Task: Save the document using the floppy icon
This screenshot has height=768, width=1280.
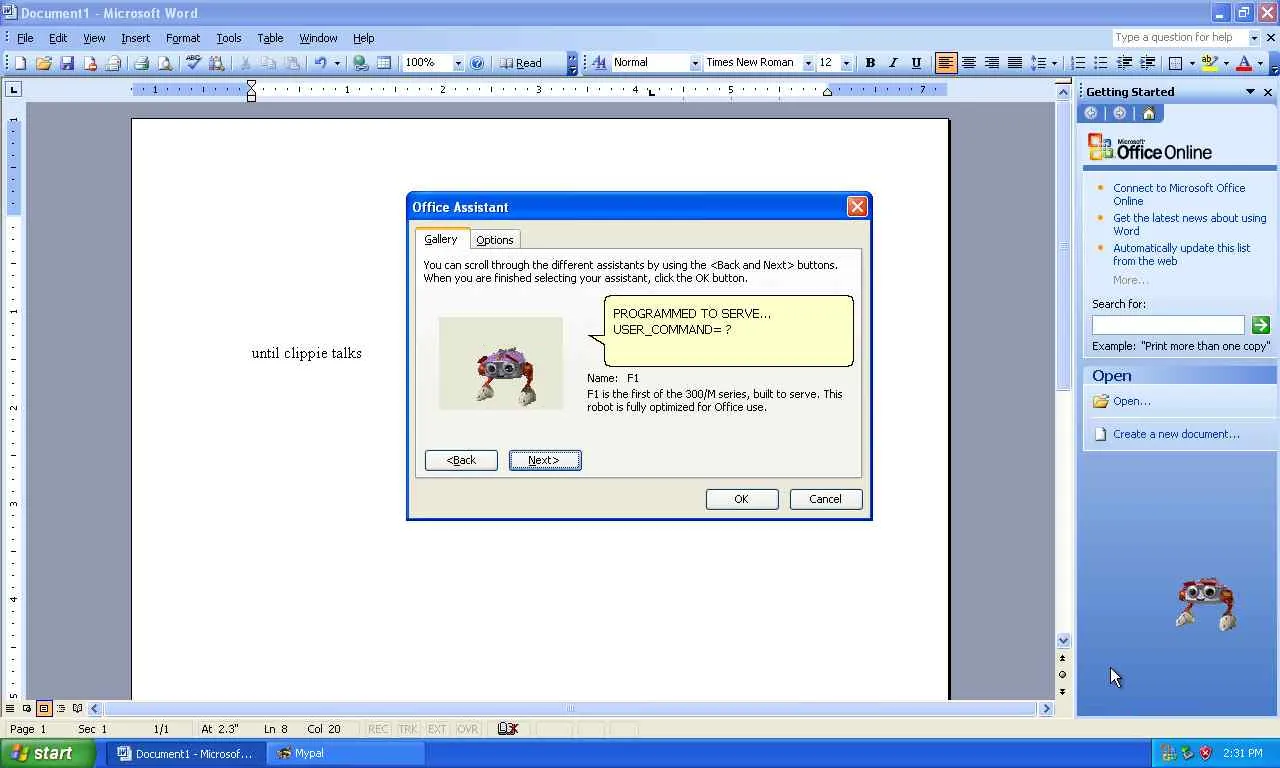Action: pos(67,63)
